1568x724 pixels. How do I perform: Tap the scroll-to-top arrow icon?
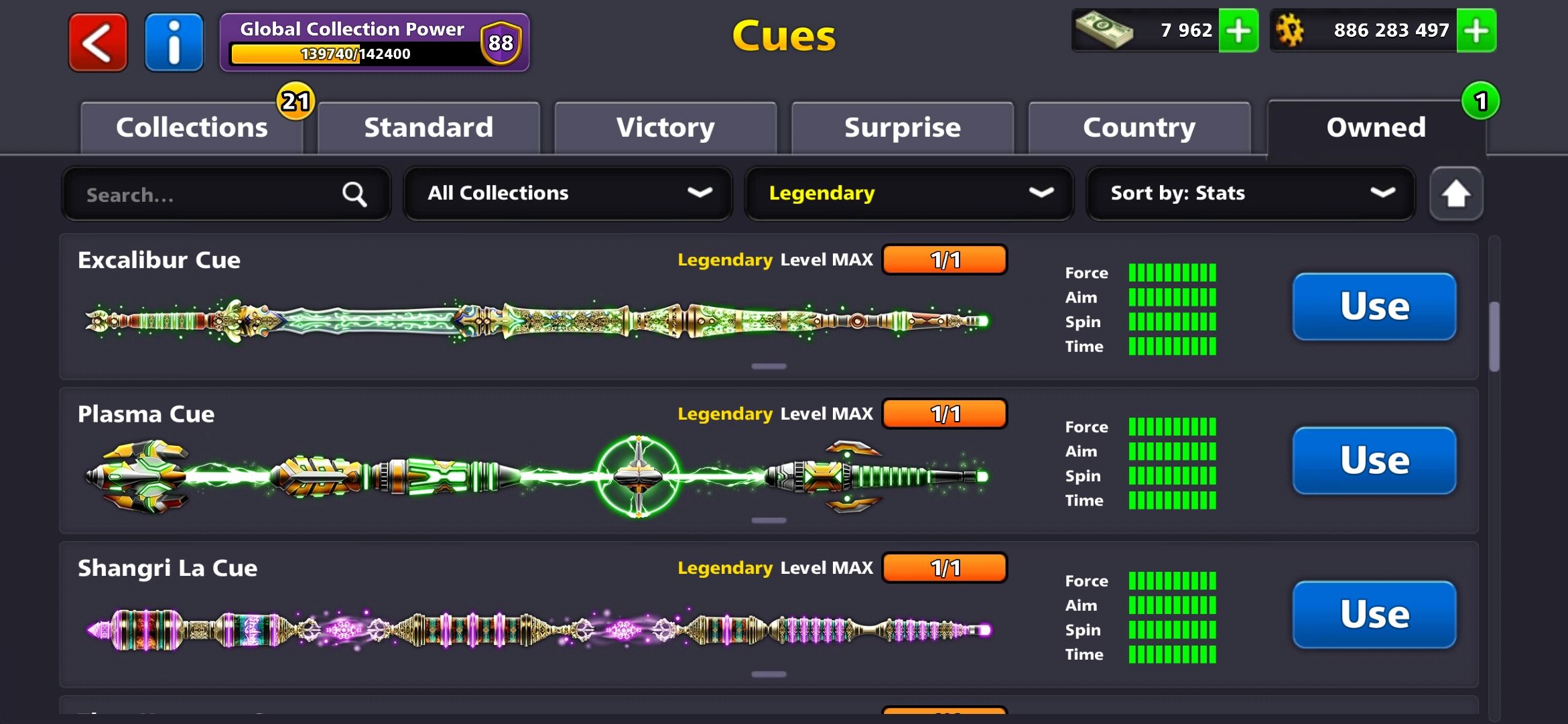[x=1456, y=194]
